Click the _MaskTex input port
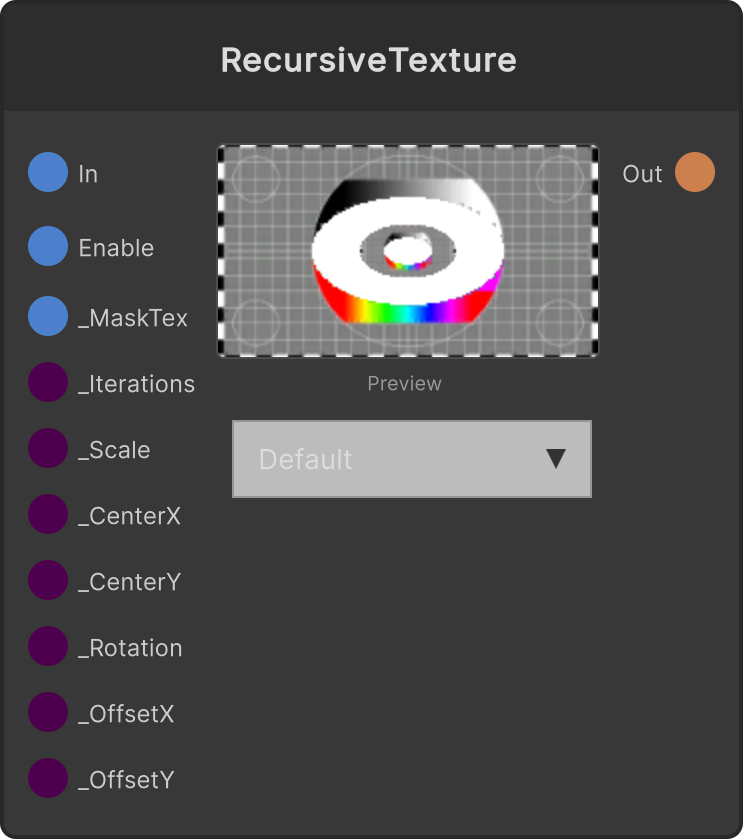Image resolution: width=743 pixels, height=839 pixels. pyautogui.click(x=48, y=316)
